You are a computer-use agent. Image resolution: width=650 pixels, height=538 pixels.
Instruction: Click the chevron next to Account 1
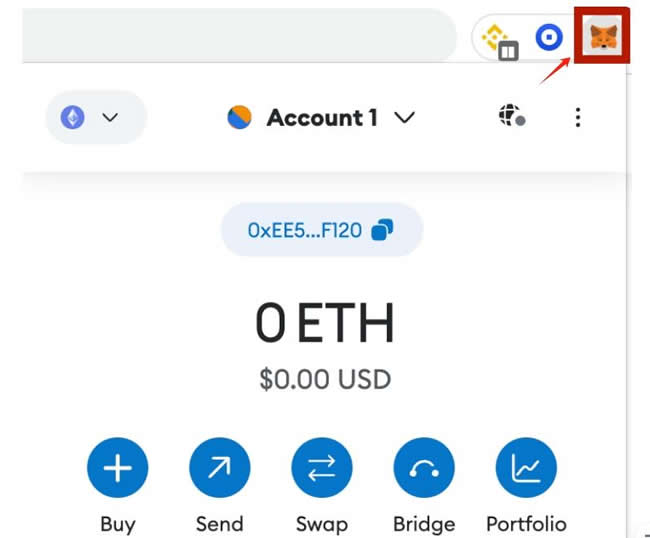pos(404,118)
